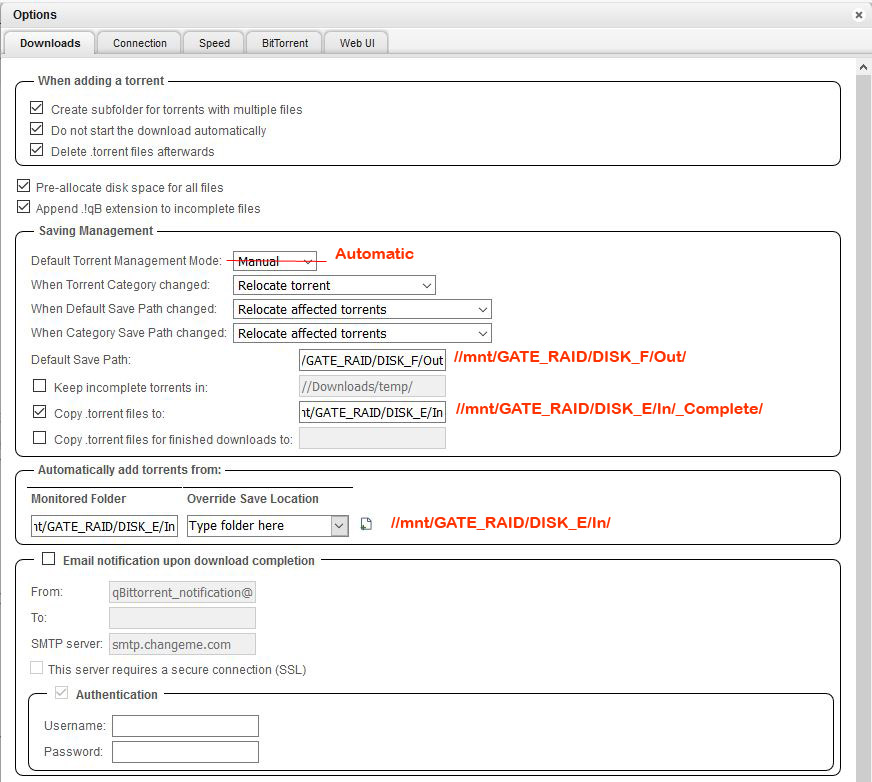The height and width of the screenshot is (782, 872).
Task: Click the Monitored Folder path field
Action: [x=104, y=526]
